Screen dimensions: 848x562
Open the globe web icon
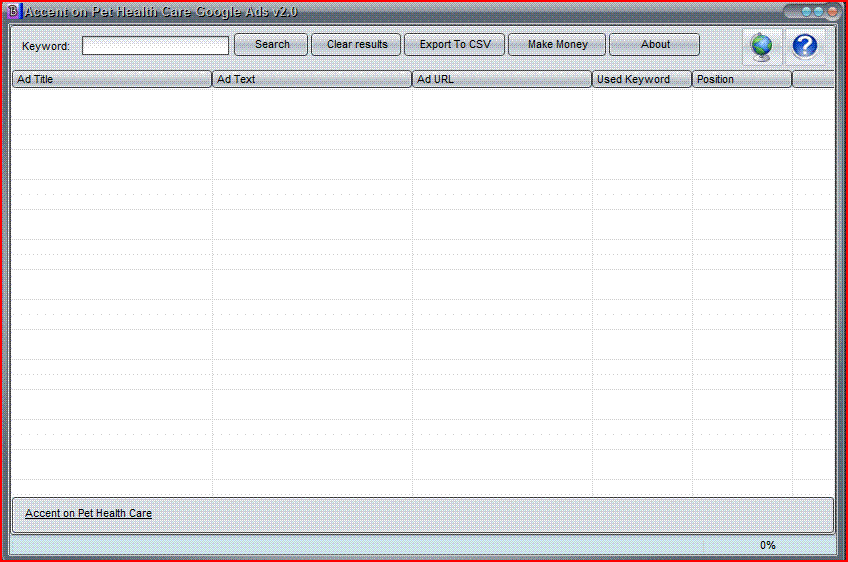click(762, 47)
